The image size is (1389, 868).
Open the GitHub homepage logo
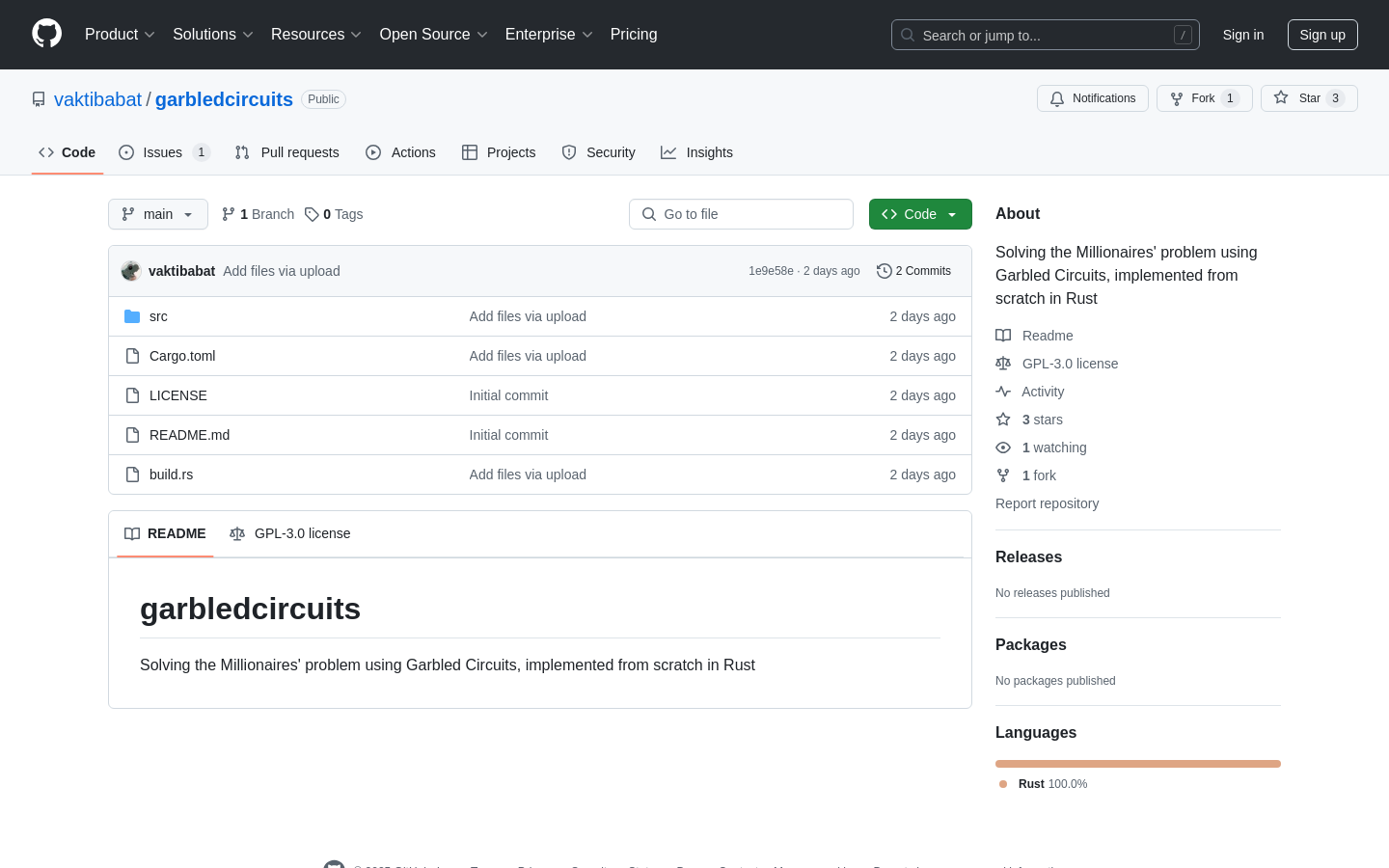point(46,34)
